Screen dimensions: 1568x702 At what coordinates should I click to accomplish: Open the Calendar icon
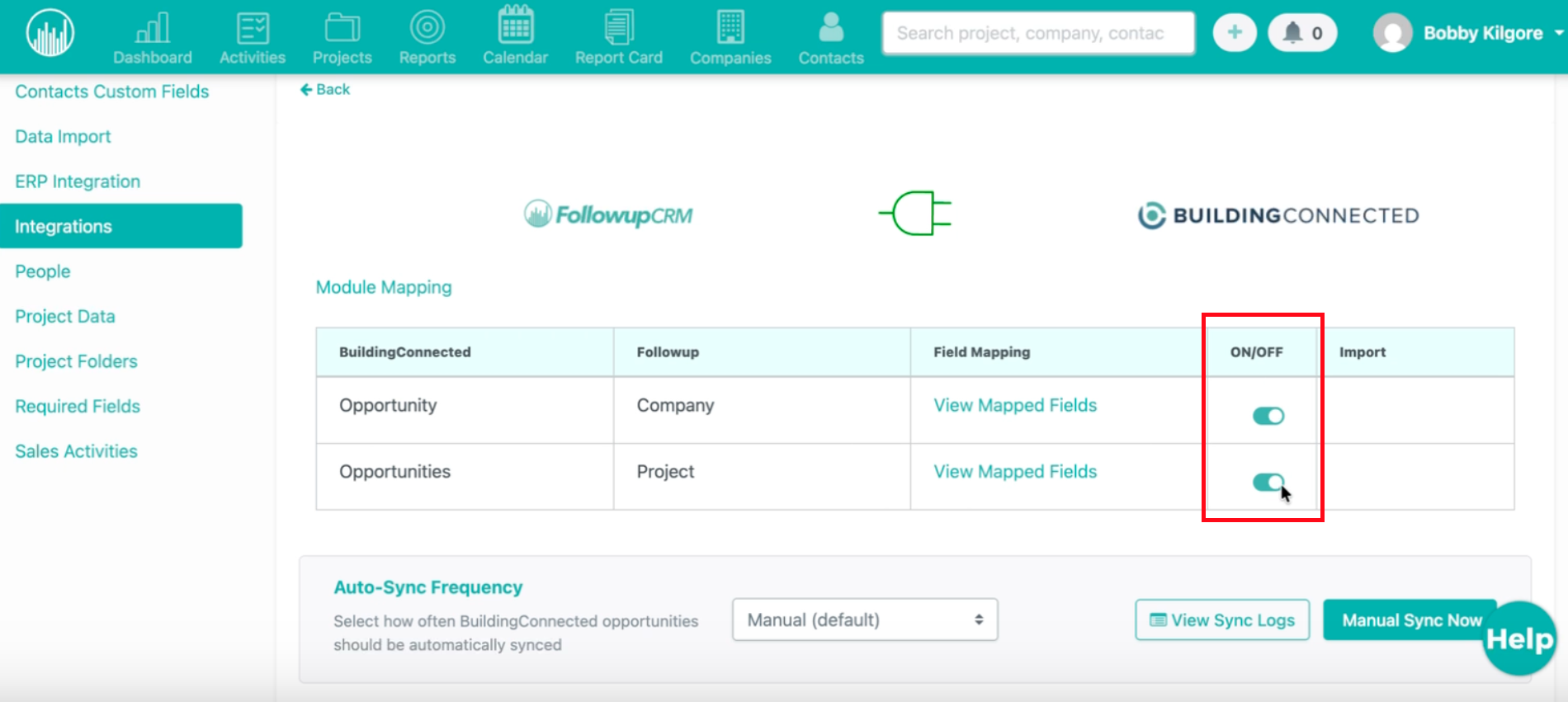click(516, 25)
